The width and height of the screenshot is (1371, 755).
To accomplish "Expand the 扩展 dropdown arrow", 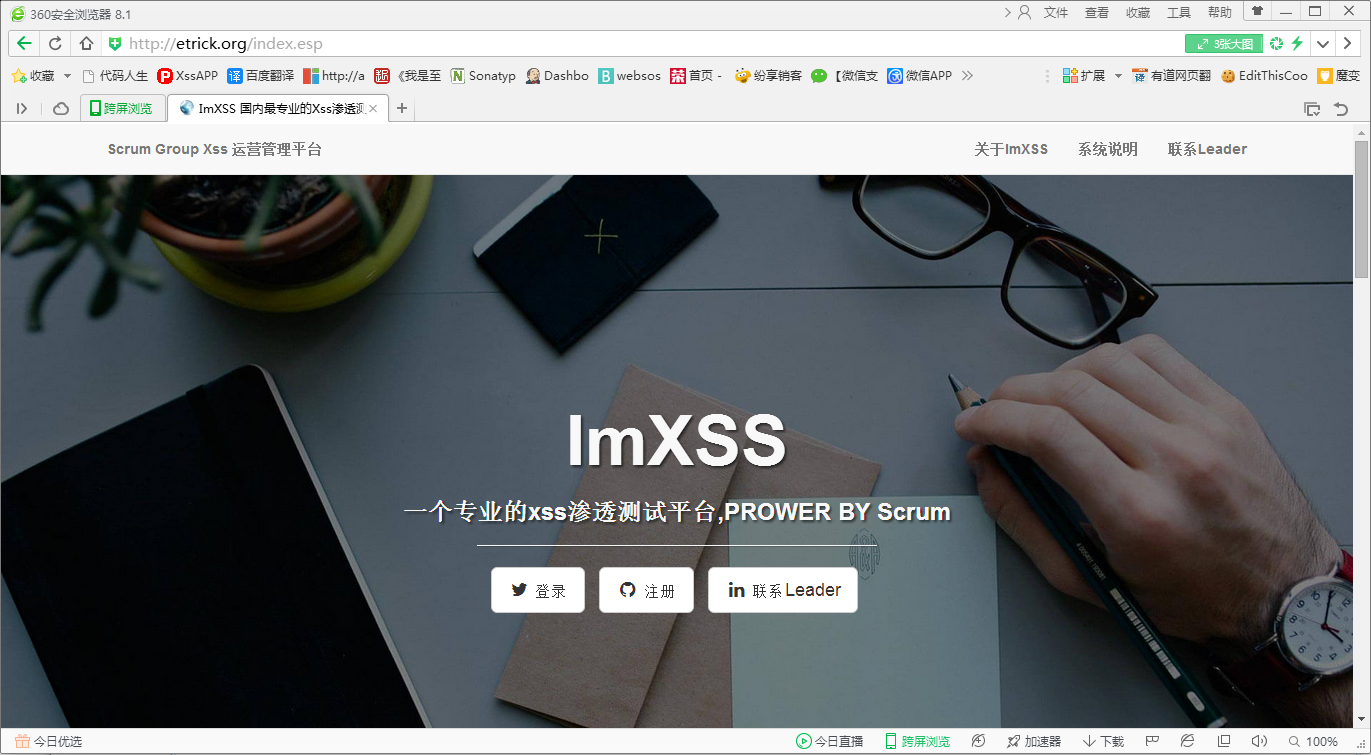I will click(1118, 76).
